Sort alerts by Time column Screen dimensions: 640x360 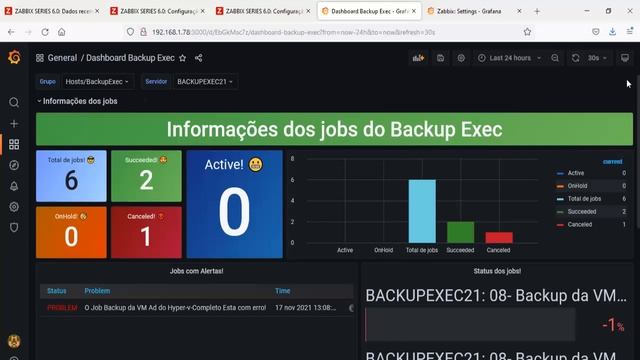(282, 291)
